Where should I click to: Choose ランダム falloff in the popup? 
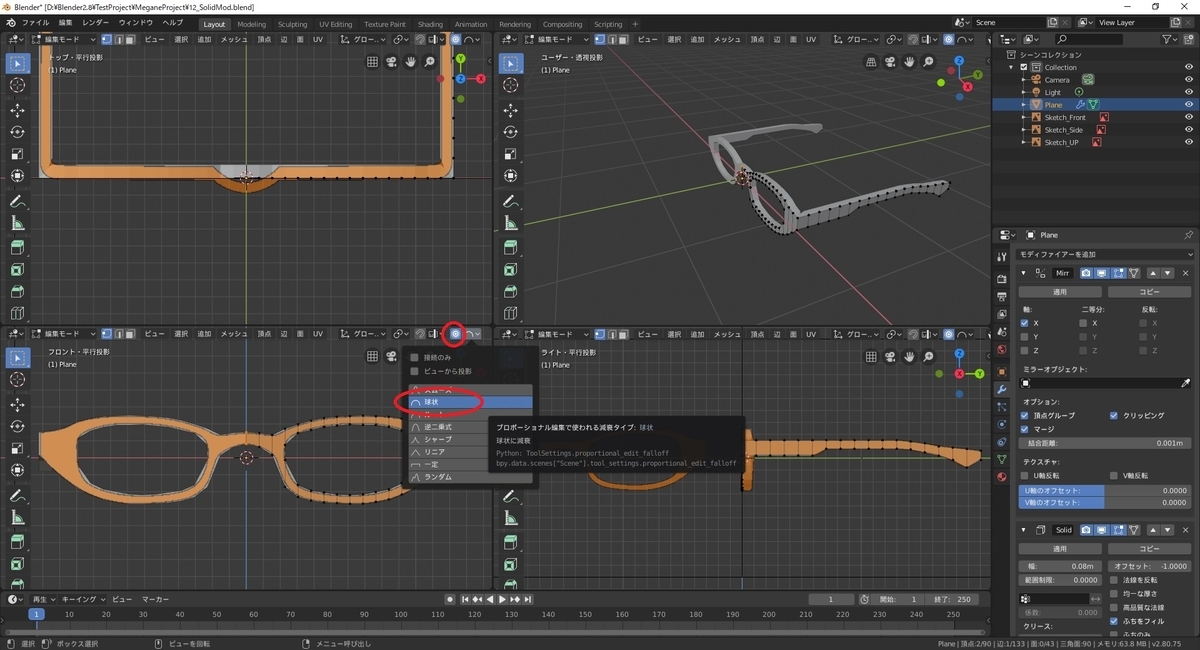(x=469, y=477)
